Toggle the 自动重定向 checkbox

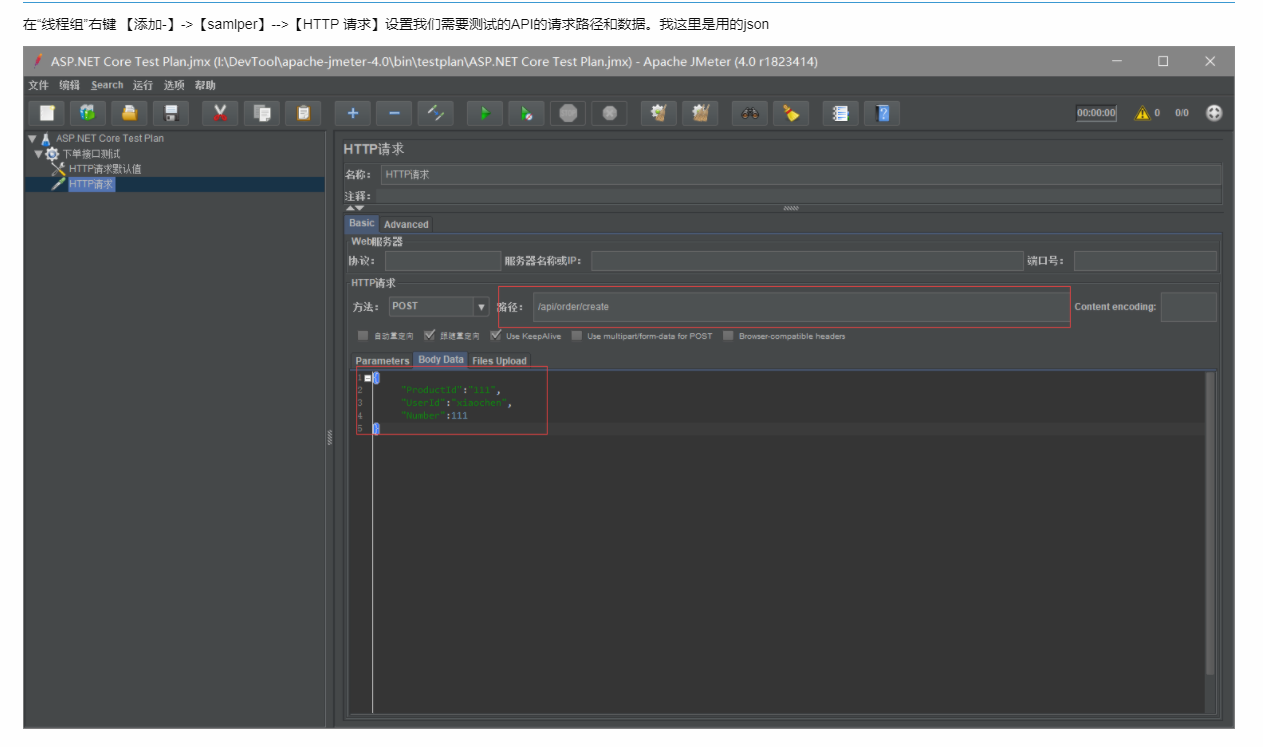tap(363, 336)
